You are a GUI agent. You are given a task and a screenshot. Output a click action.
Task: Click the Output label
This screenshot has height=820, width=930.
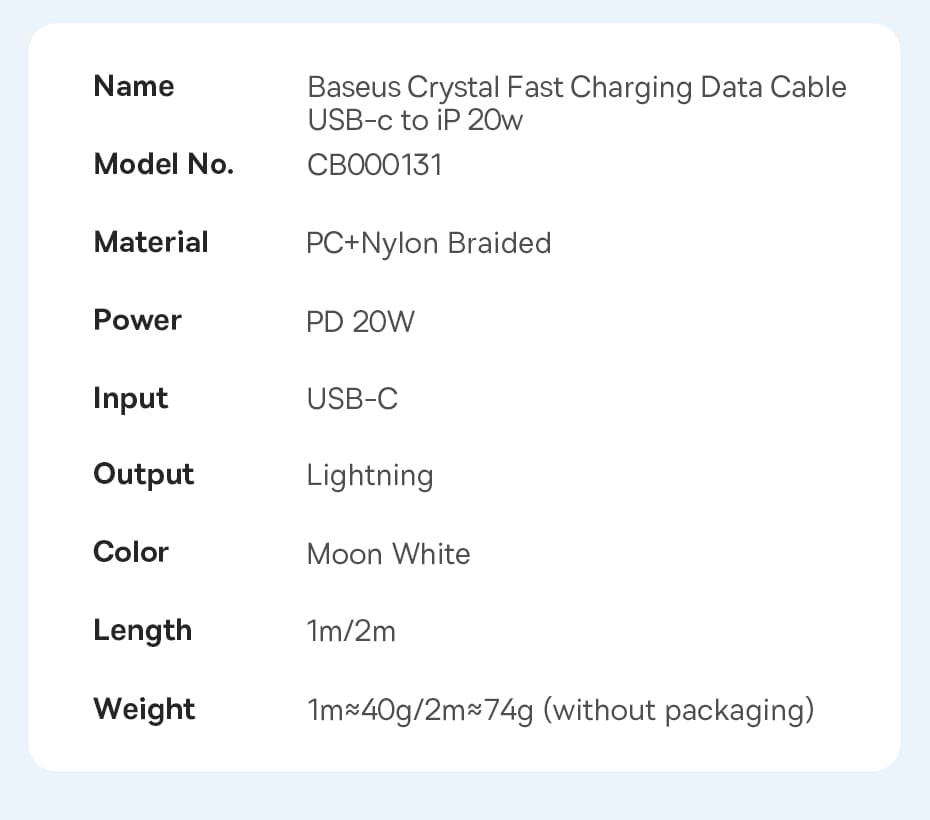(x=143, y=474)
